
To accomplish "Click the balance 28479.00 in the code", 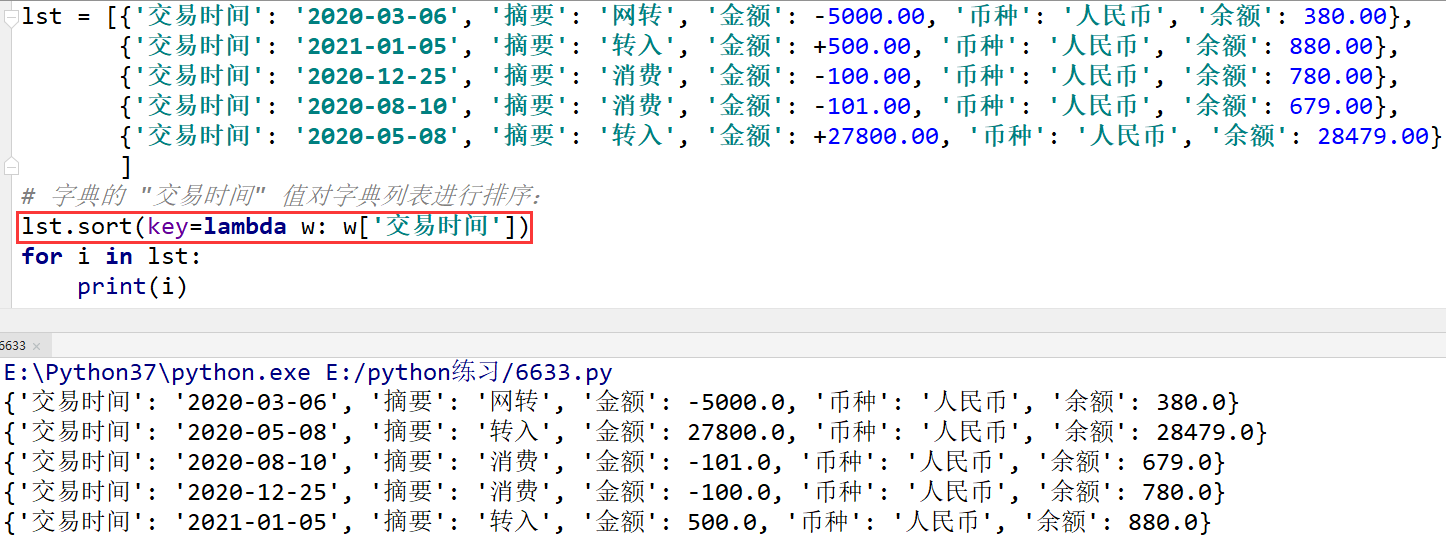I will point(1374,136).
